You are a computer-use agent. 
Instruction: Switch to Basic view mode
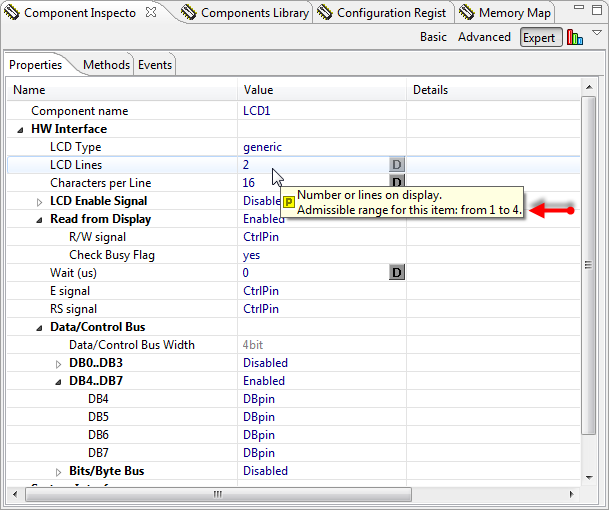433,37
